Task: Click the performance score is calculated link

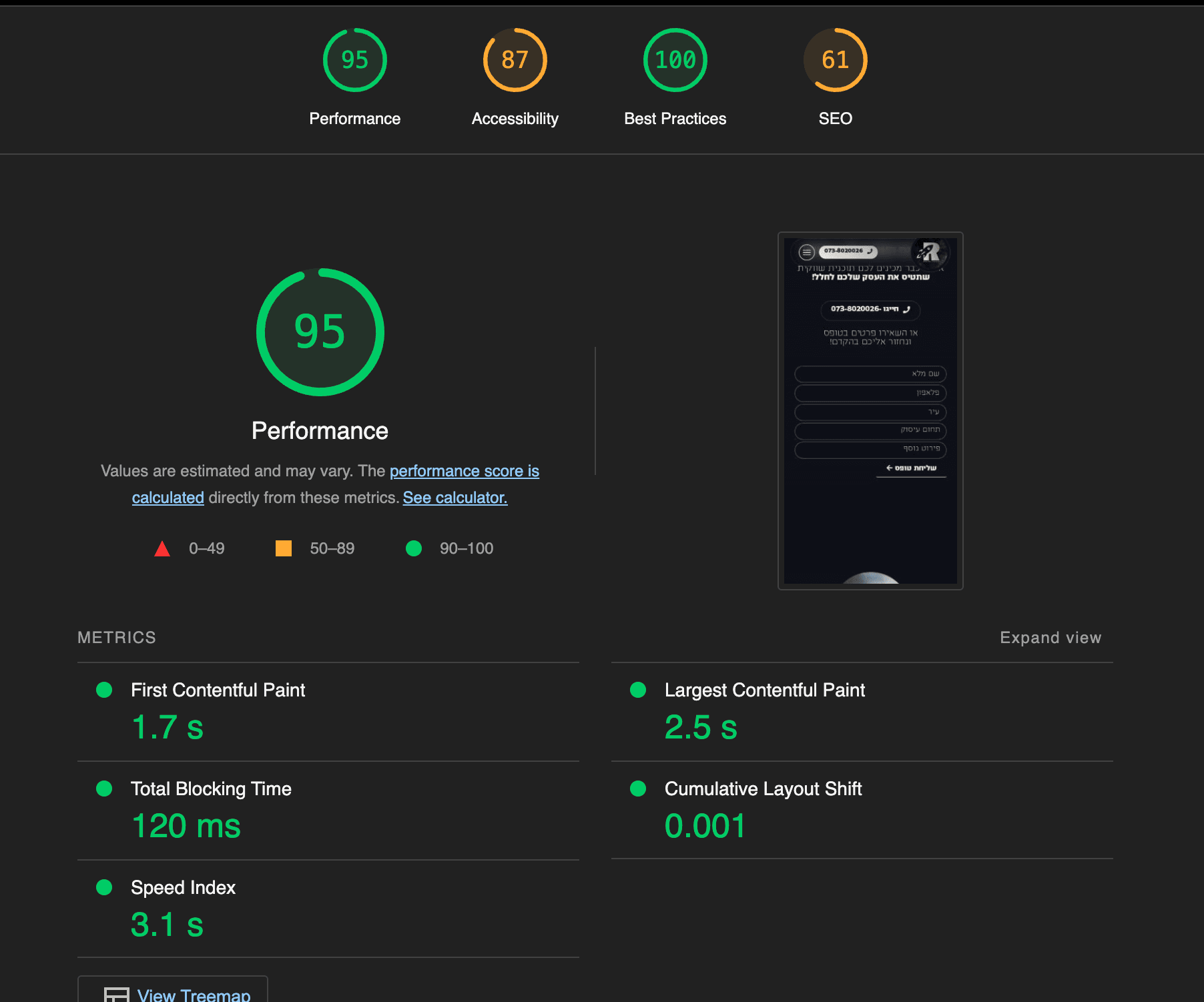Action: coord(464,471)
